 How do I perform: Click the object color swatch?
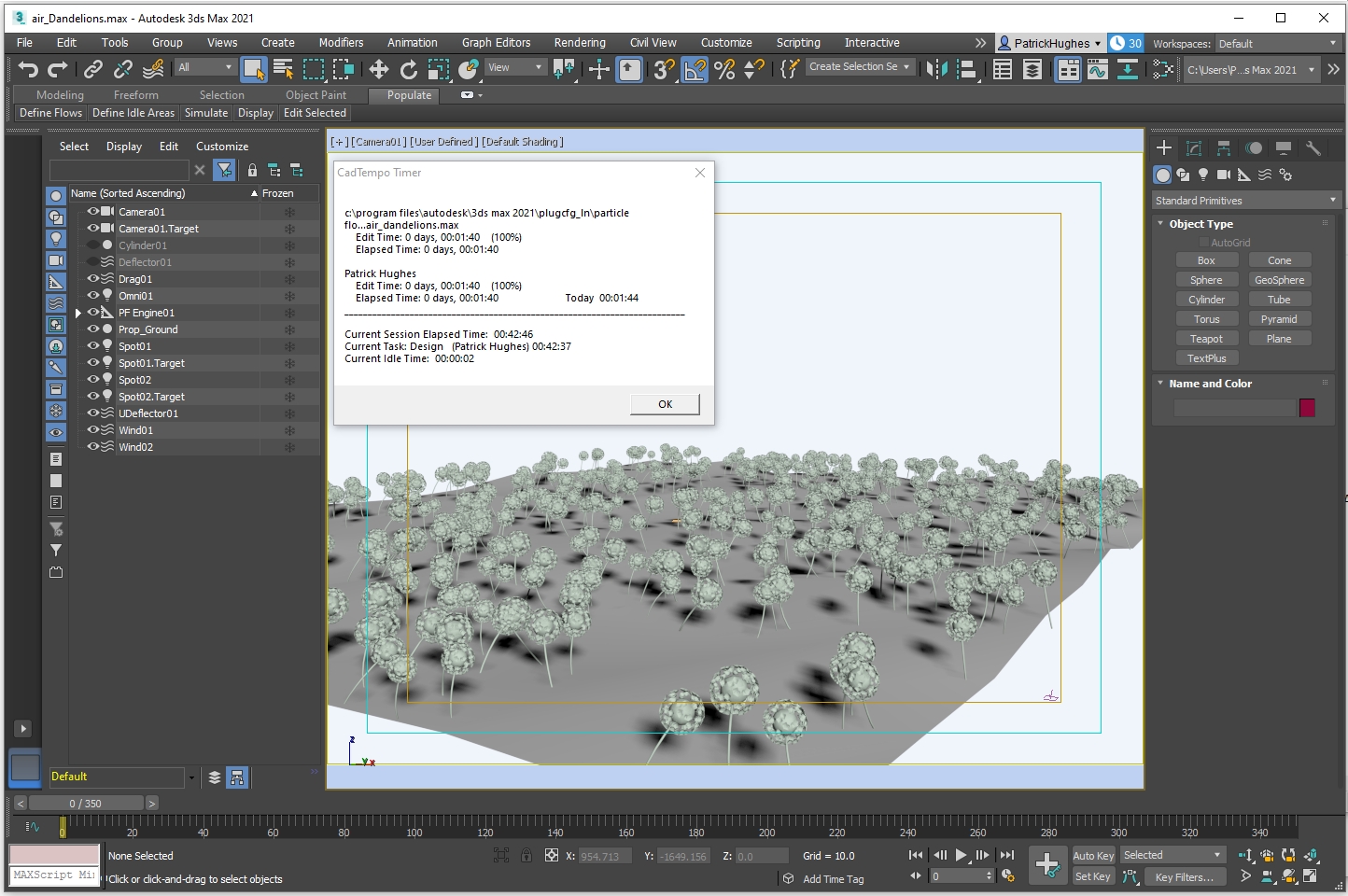point(1307,408)
